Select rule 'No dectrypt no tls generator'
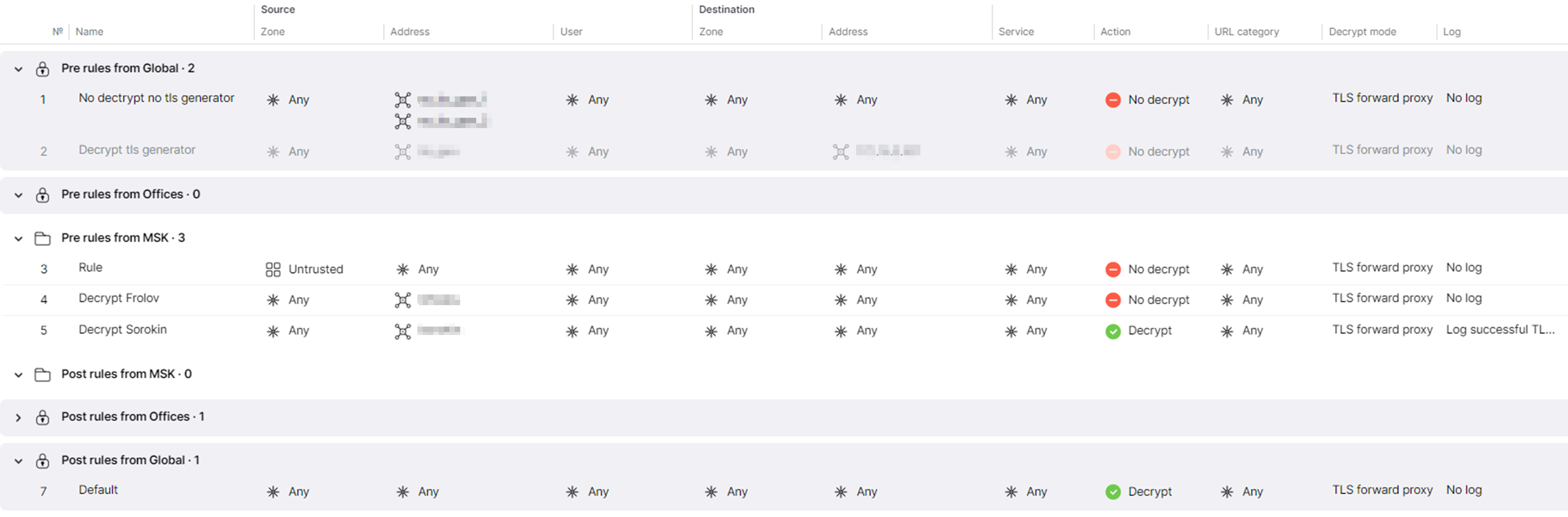This screenshot has width=1568, height=517. coord(156,98)
